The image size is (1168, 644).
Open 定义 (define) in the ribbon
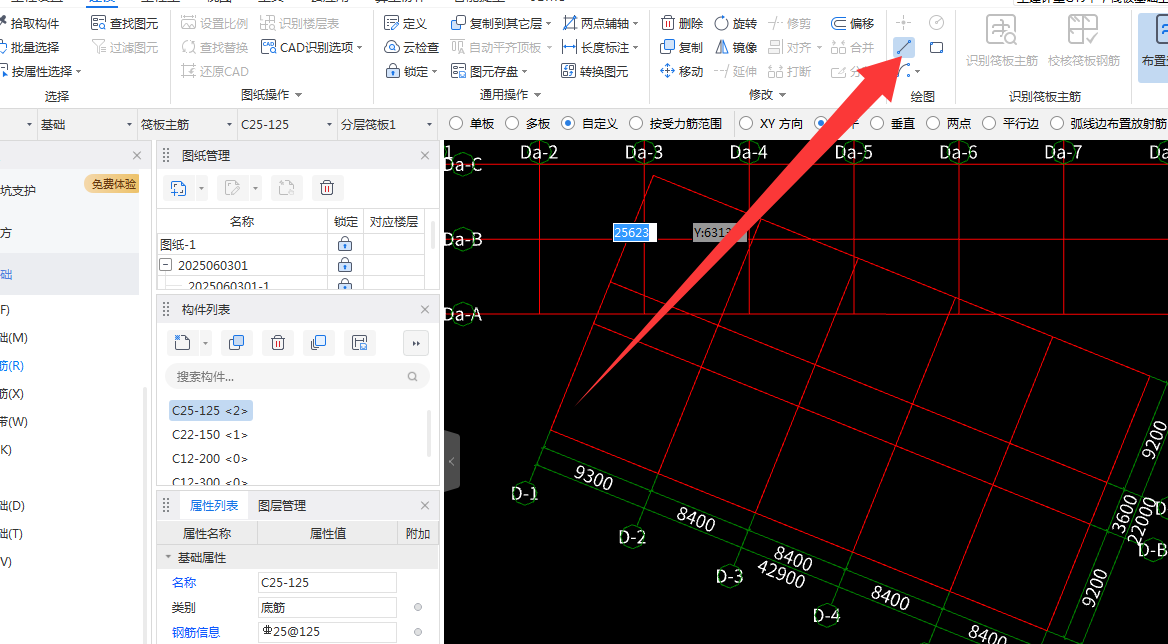[406, 23]
